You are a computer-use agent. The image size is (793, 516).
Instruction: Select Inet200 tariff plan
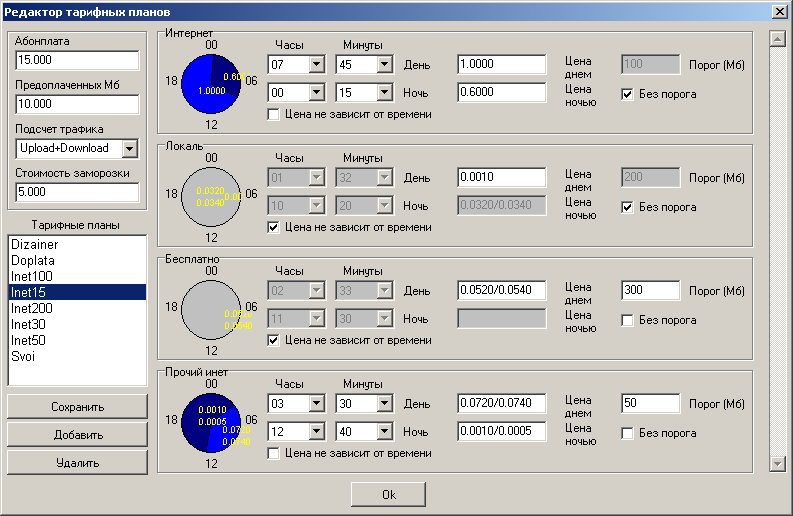[x=32, y=308]
